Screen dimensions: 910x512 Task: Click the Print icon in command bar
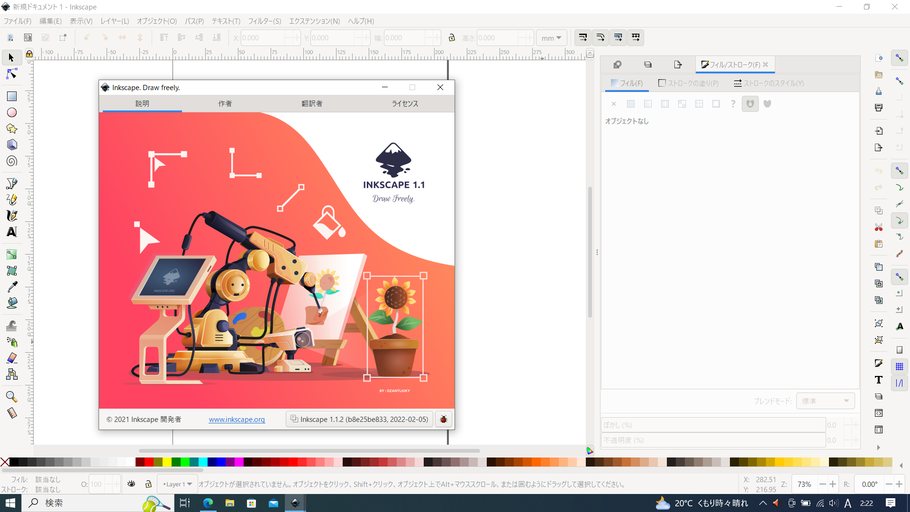(x=879, y=108)
